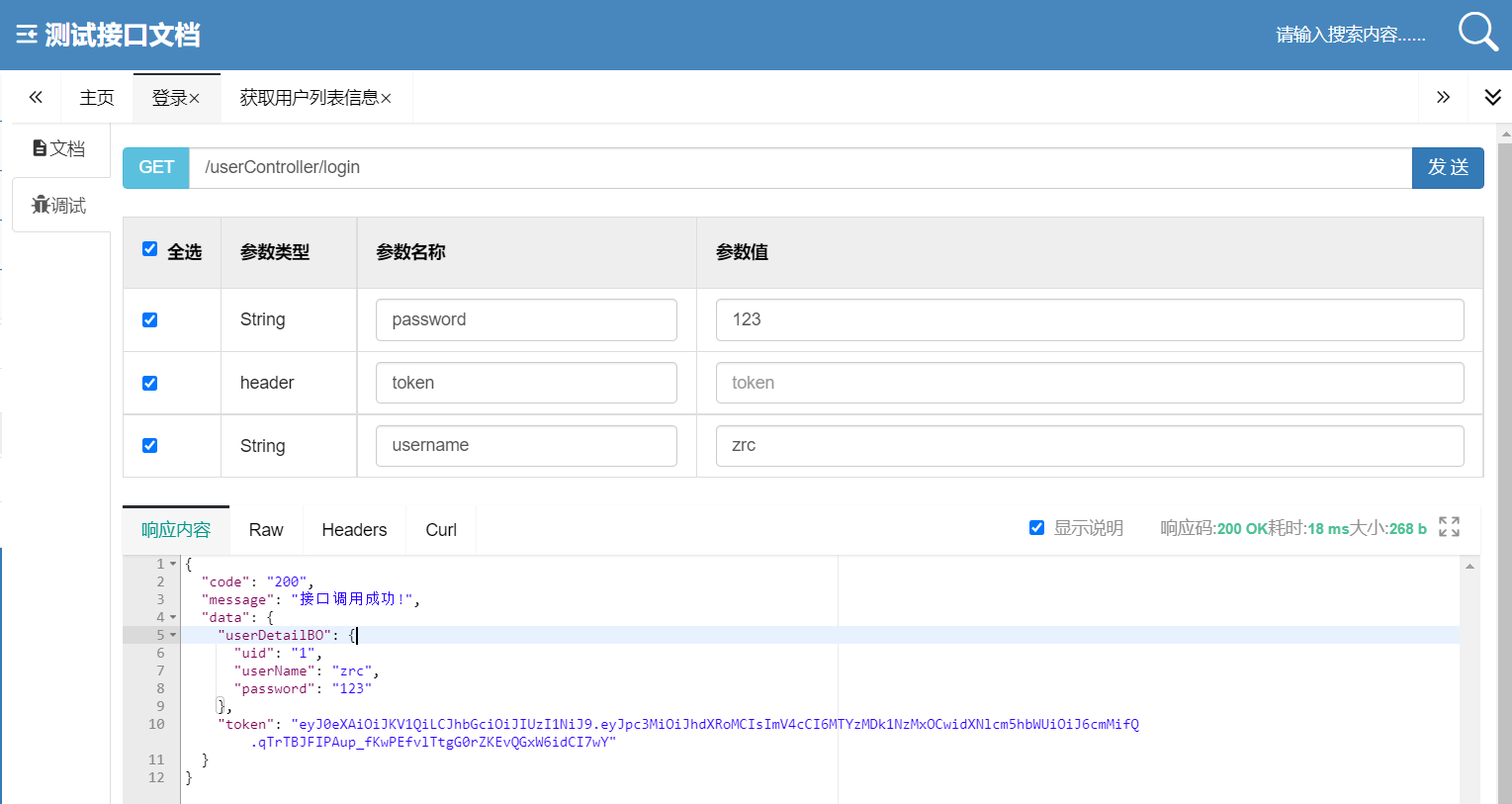Click the "code": "200" JSON line

257,581
